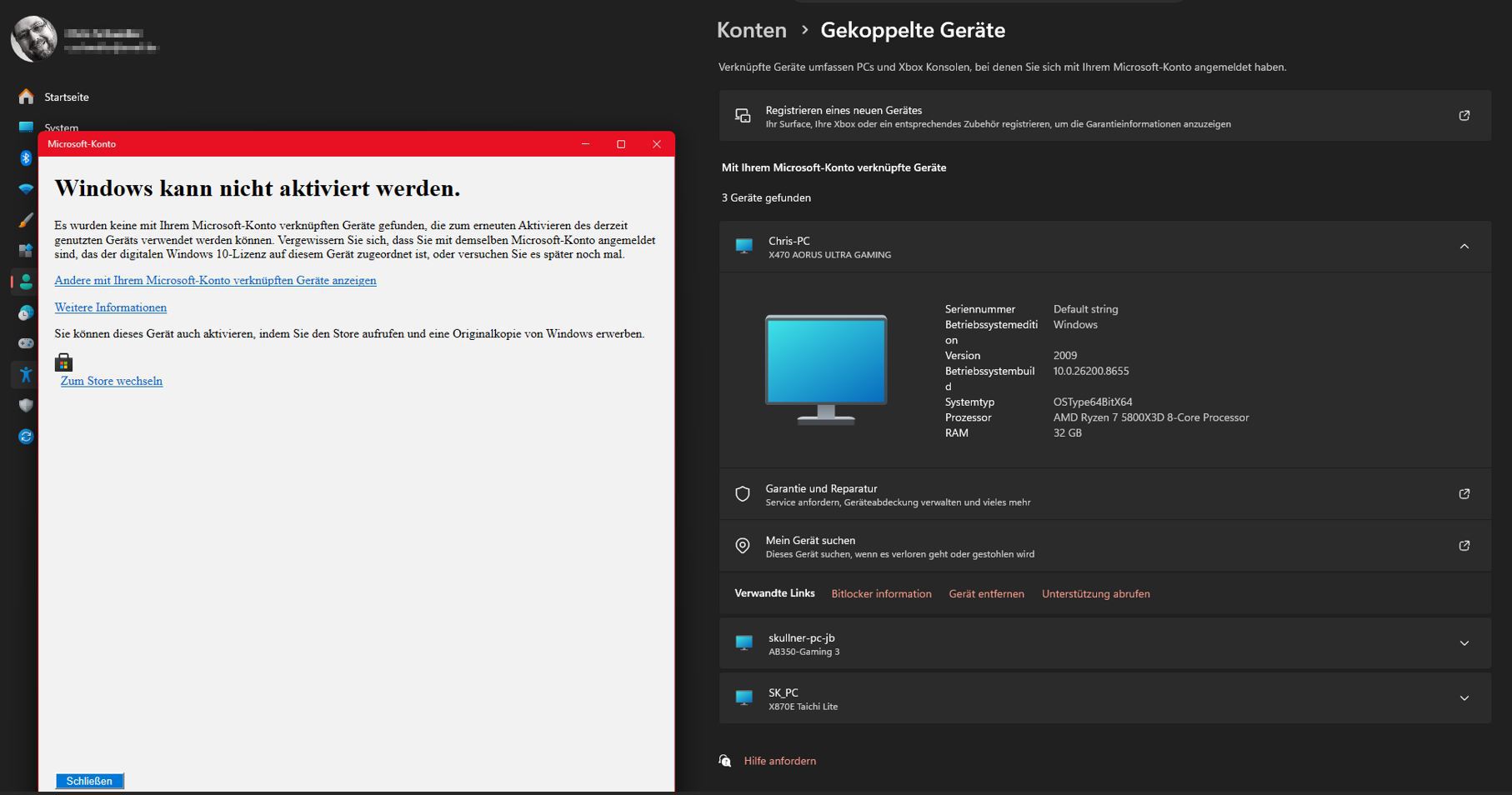Click the Garantie shield icon

click(x=743, y=494)
